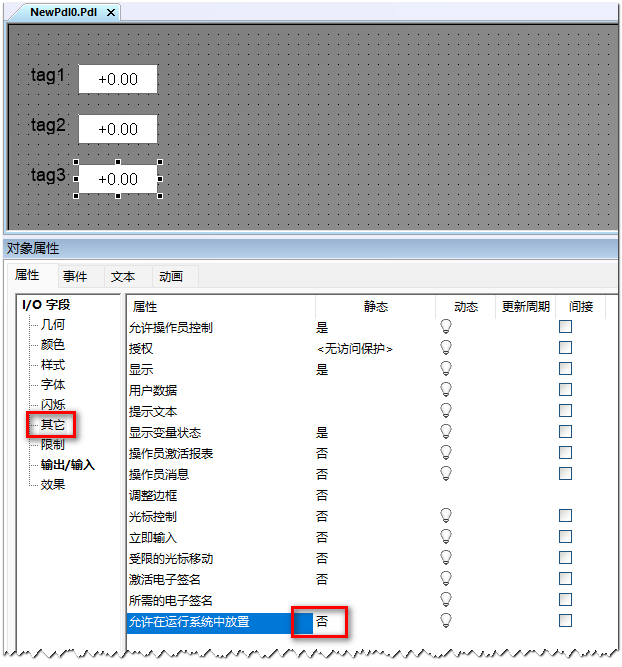Select 输出/输入 in the property tree
Viewport: 622px width, 667px height.
click(x=67, y=465)
